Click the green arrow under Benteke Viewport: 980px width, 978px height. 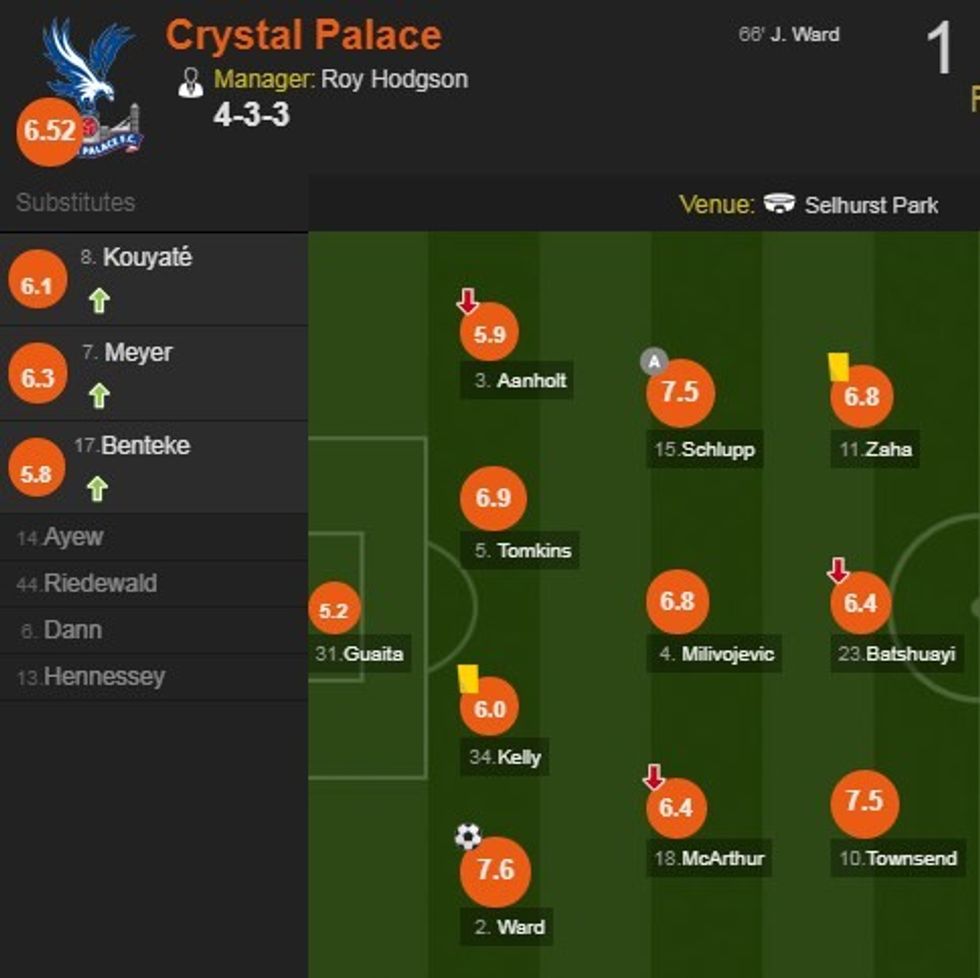[x=98, y=489]
